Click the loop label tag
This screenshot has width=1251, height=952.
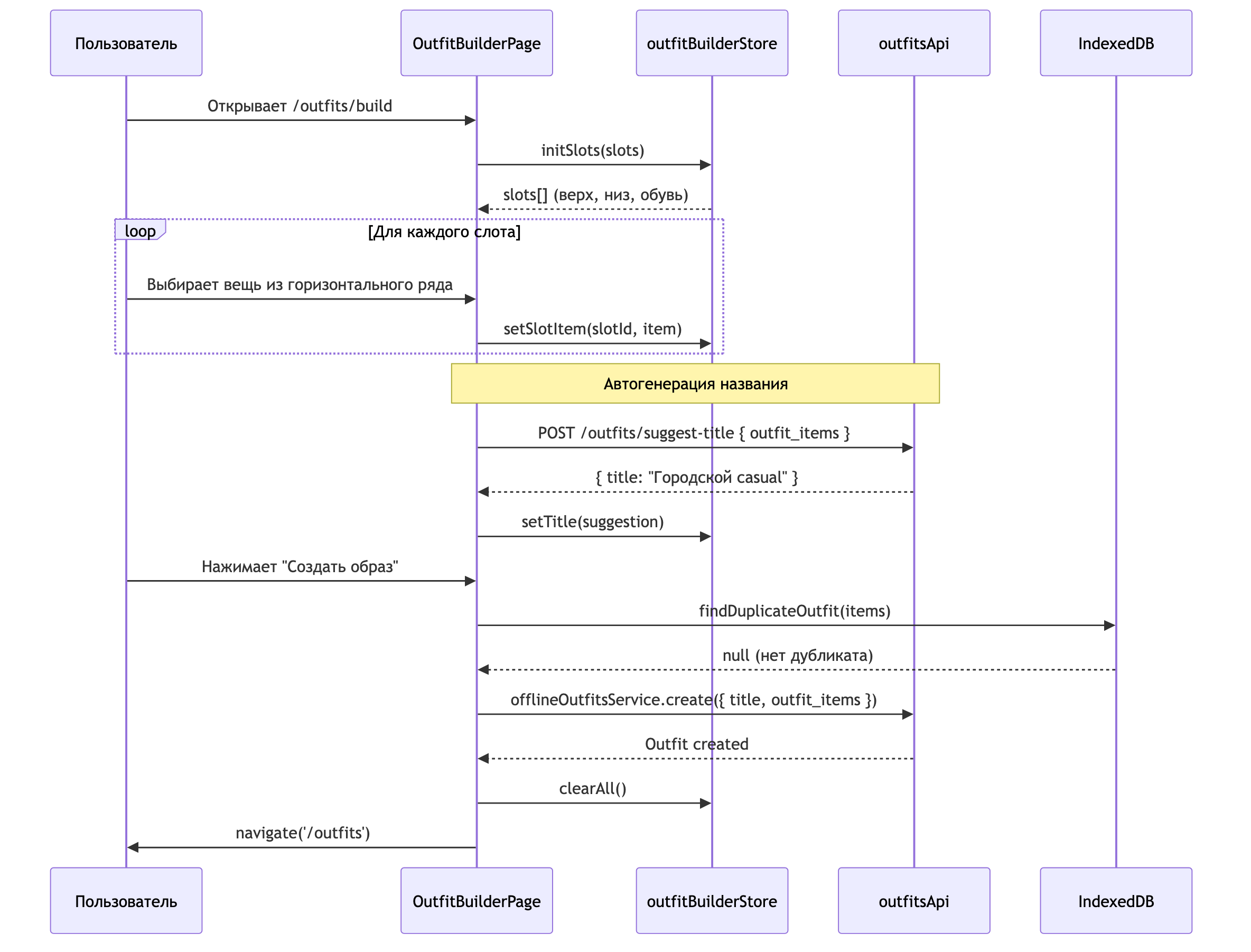(139, 231)
